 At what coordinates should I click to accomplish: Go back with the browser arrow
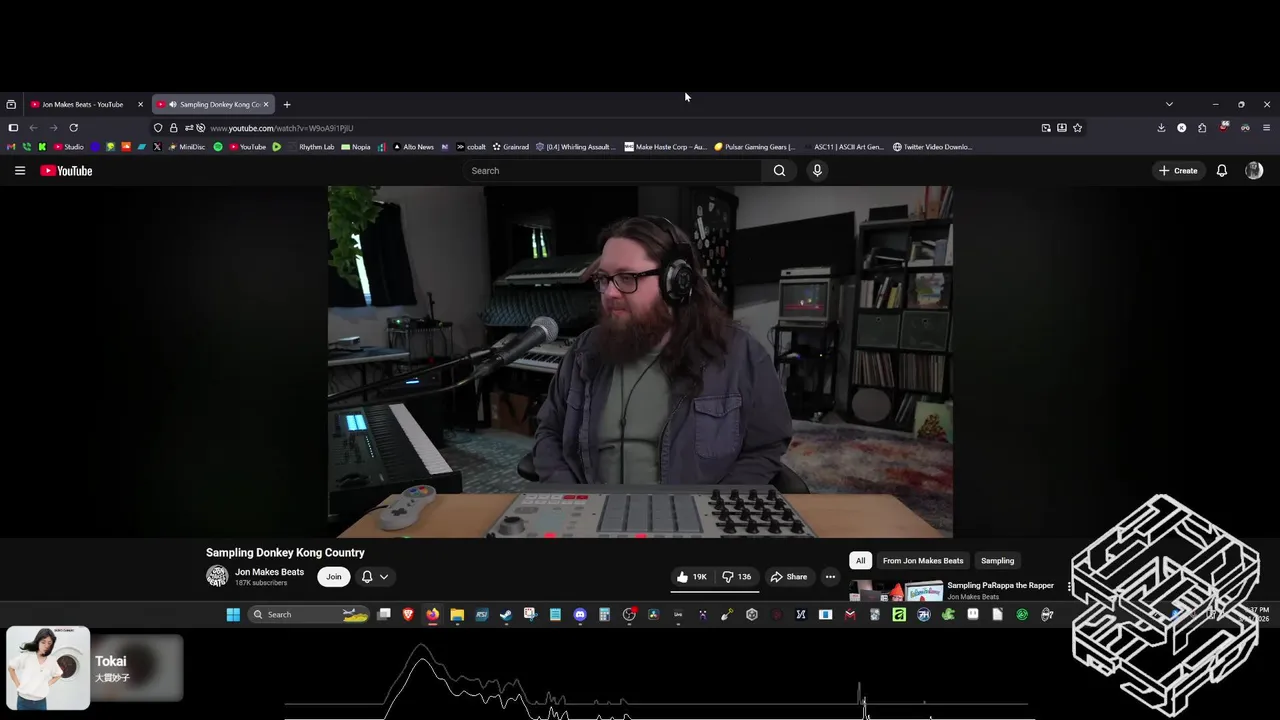33,128
